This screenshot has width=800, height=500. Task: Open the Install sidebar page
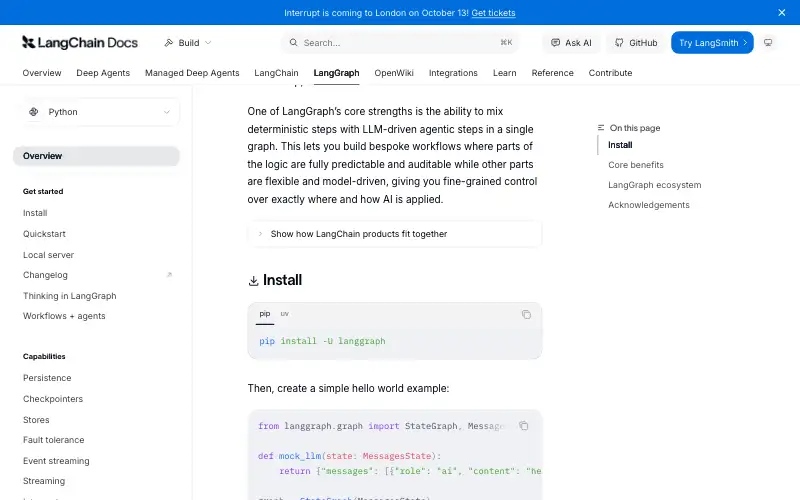tap(35, 213)
